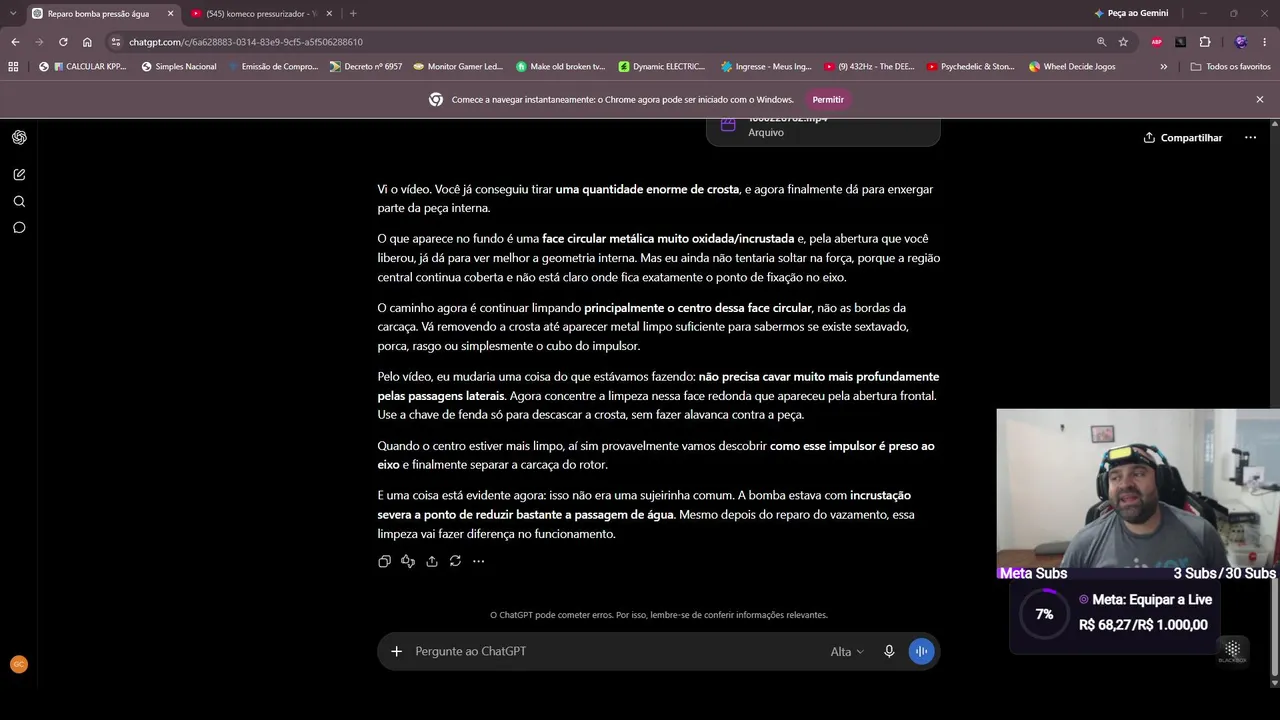Open the extensions puzzle menu
The width and height of the screenshot is (1280, 720).
tap(1205, 42)
